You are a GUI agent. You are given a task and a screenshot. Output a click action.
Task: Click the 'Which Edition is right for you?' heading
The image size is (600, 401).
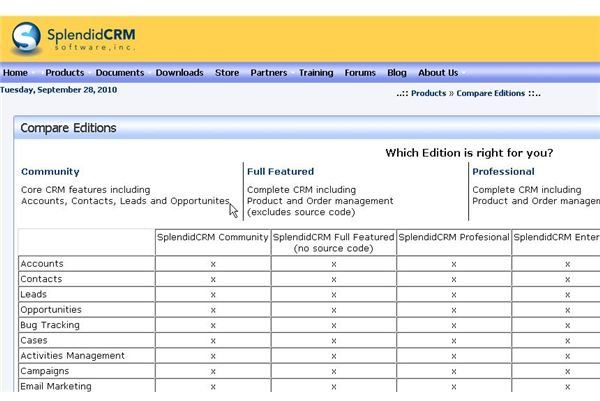tap(469, 153)
